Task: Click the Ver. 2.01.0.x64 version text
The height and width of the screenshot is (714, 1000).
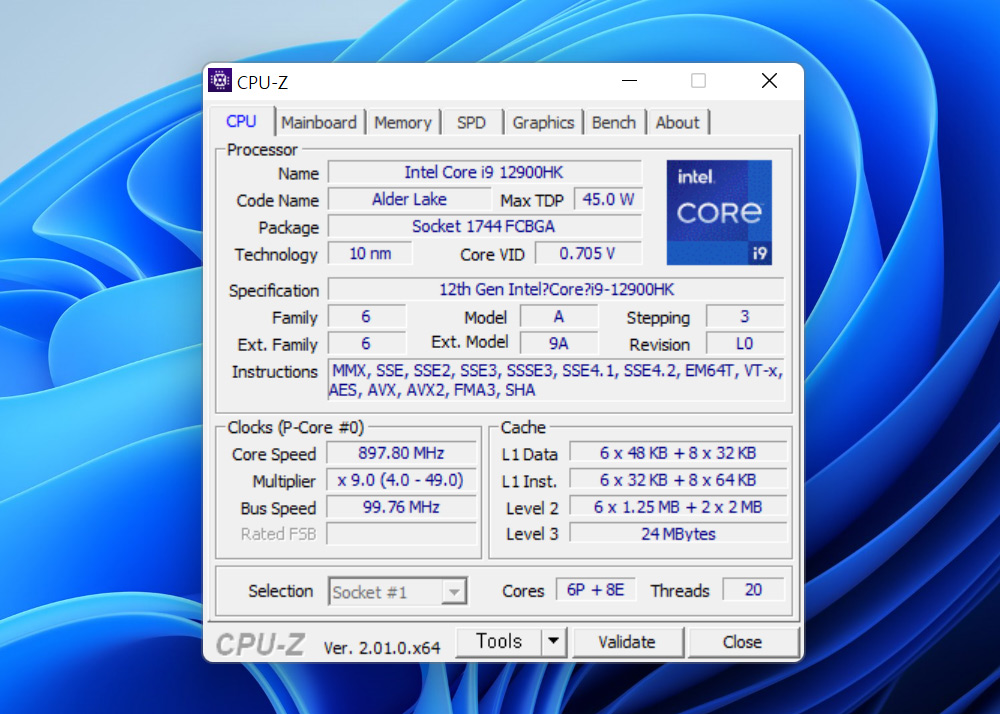Action: 382,648
